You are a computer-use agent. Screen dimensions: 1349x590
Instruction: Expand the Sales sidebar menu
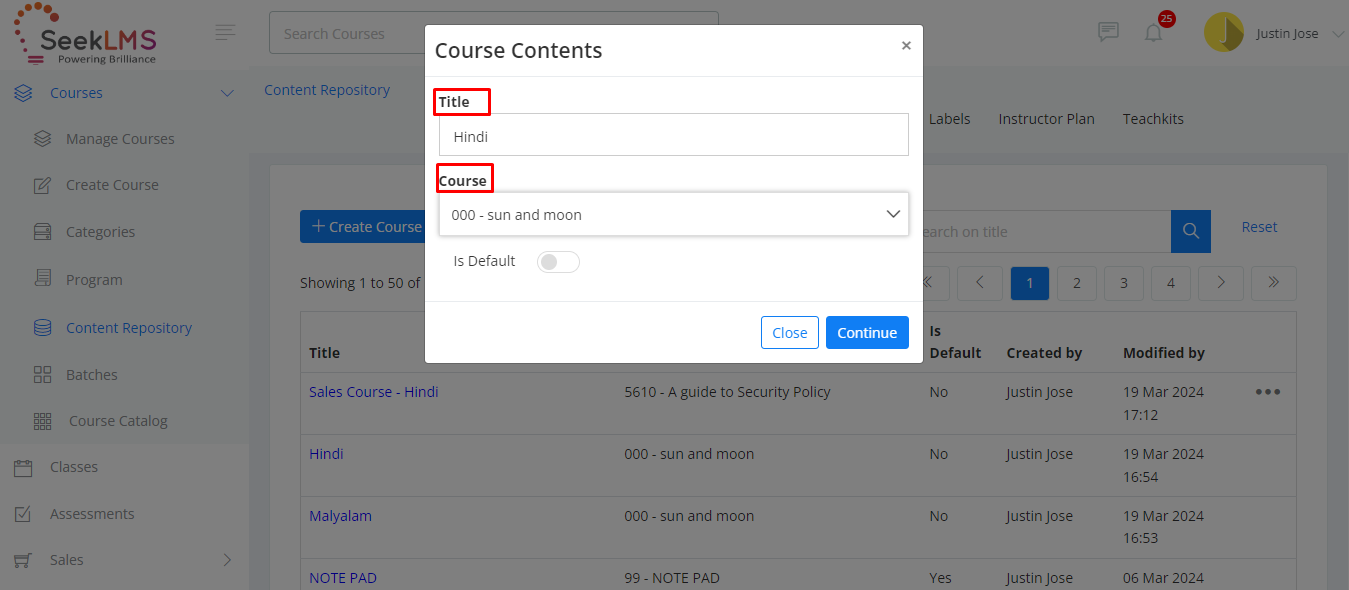(227, 560)
